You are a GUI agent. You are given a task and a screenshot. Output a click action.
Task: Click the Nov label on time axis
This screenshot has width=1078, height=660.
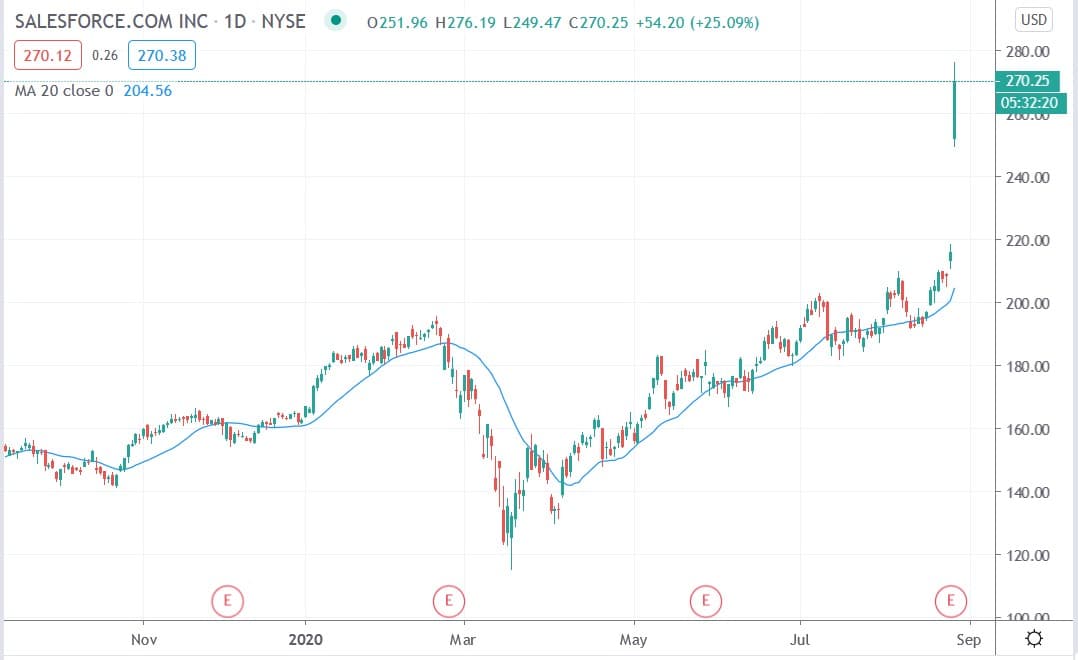coord(144,639)
